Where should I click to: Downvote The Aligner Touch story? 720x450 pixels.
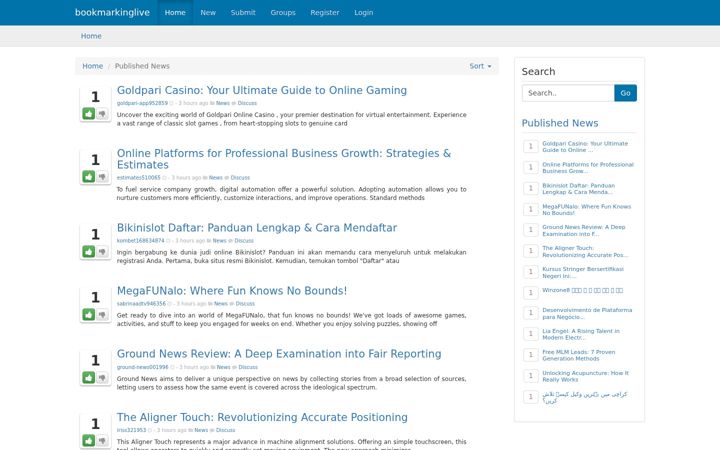pyautogui.click(x=102, y=440)
